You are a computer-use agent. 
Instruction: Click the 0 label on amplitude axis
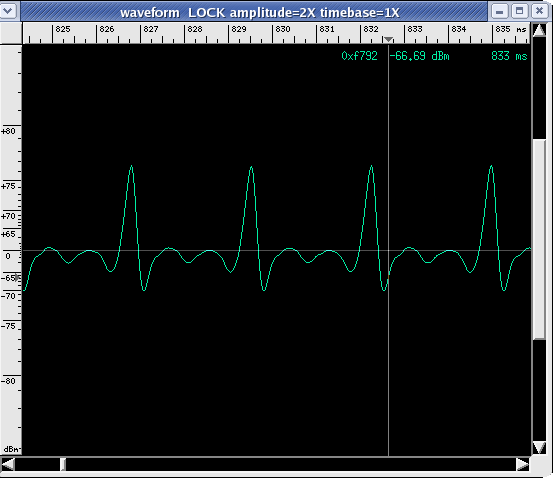pyautogui.click(x=8, y=256)
